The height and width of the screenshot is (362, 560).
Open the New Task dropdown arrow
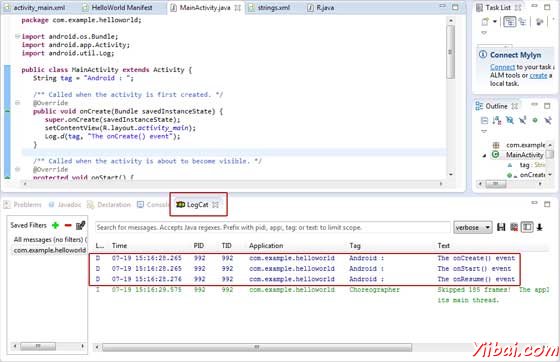(495, 22)
